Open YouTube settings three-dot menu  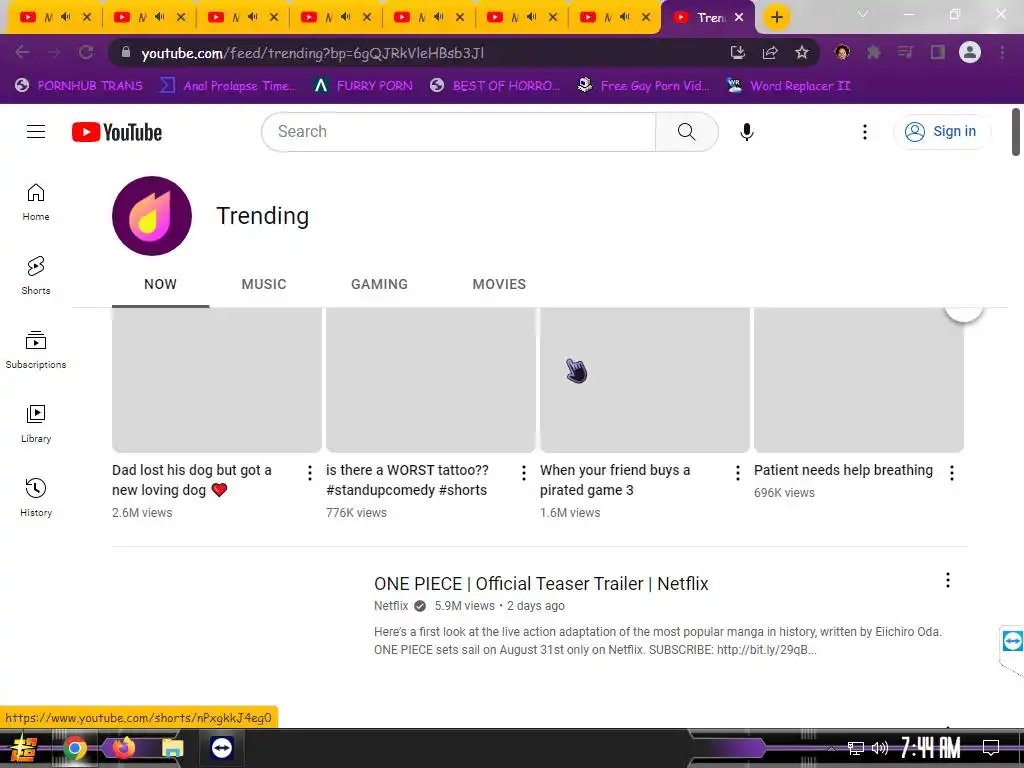(865, 132)
